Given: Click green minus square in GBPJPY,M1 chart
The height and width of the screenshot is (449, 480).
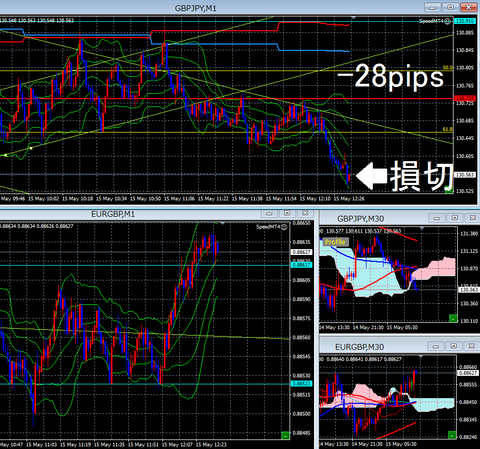Looking at the screenshot, I should [x=449, y=190].
